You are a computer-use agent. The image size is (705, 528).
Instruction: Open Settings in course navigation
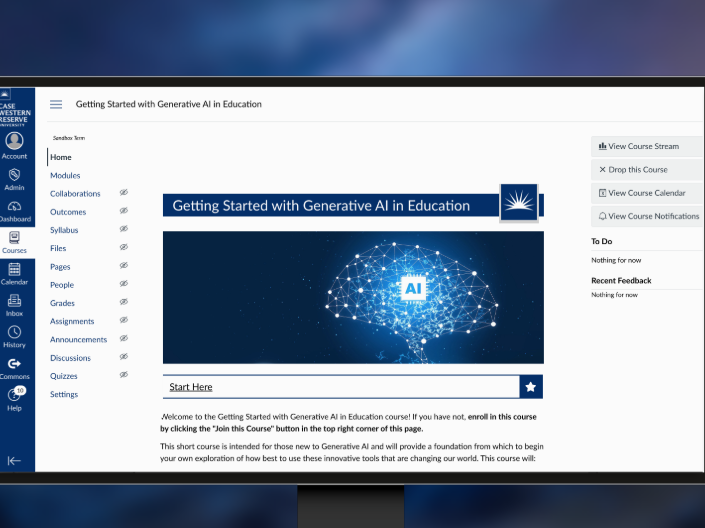(64, 394)
